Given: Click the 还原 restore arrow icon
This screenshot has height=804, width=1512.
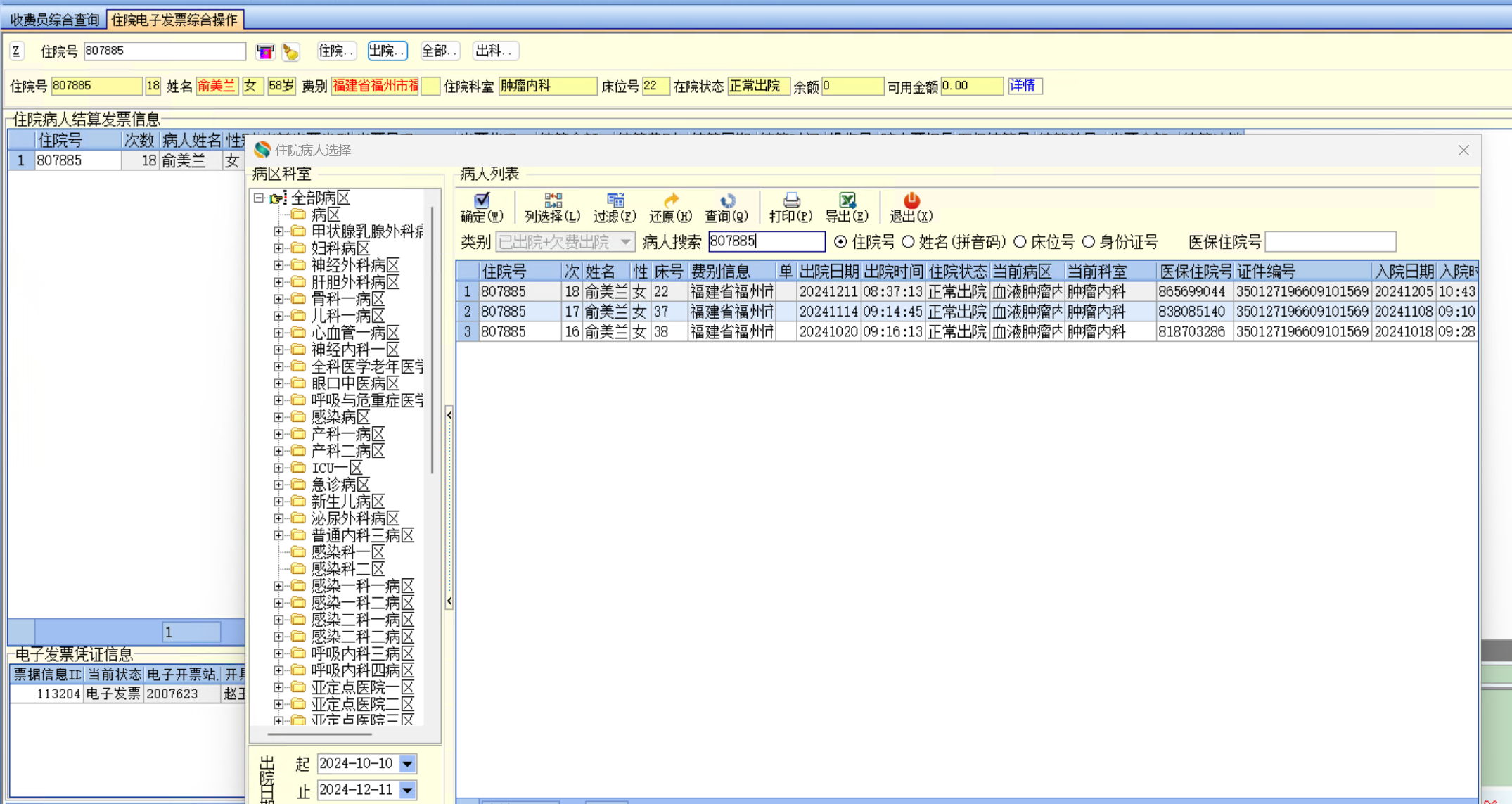Looking at the screenshot, I should coord(671,201).
